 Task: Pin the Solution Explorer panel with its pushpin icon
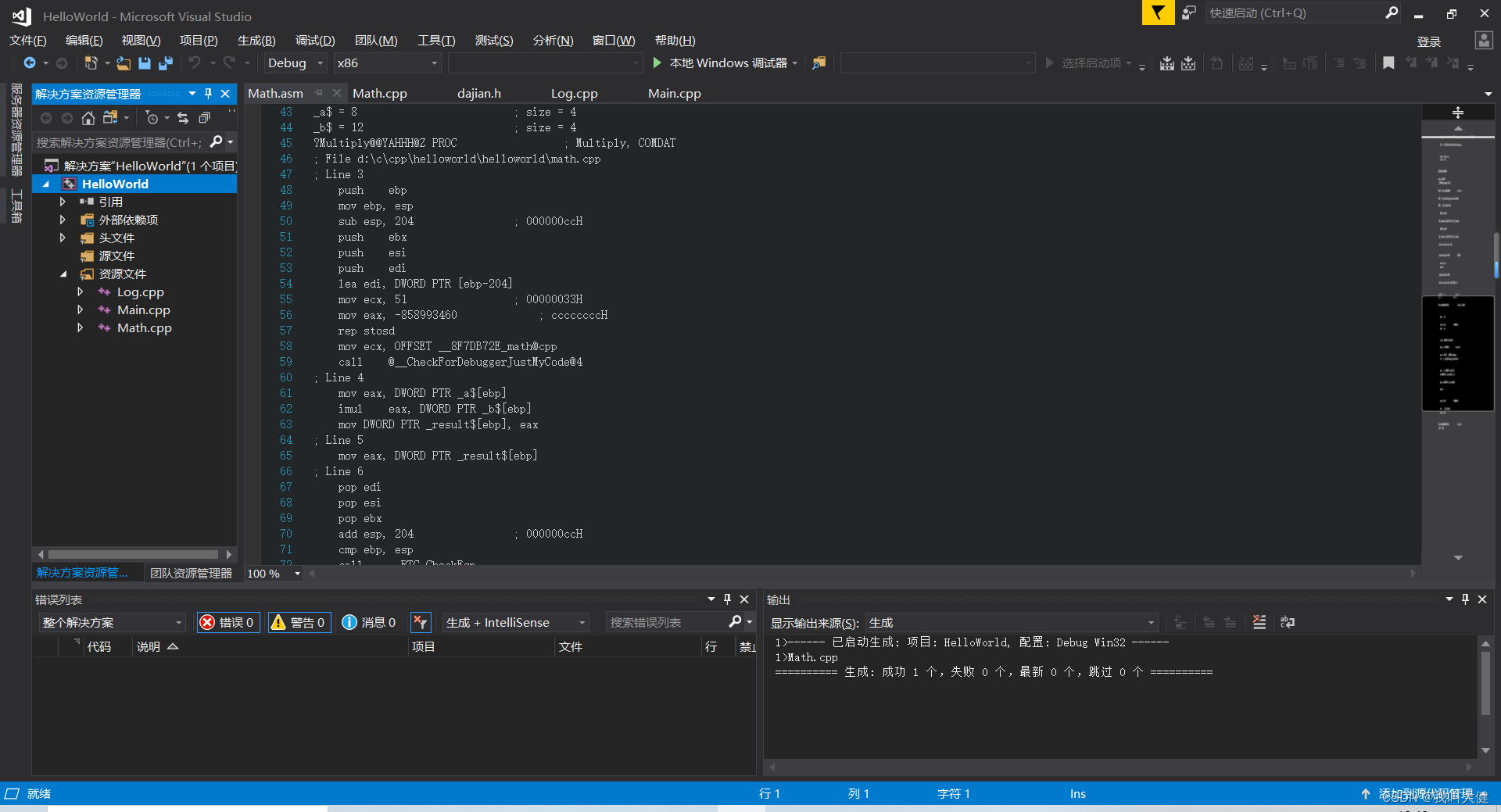[x=208, y=94]
